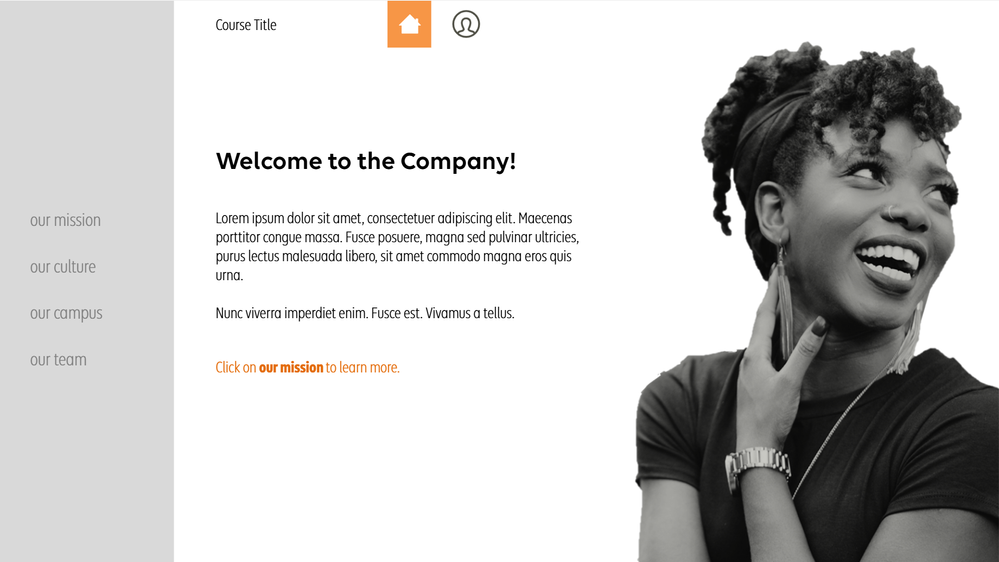Click the circular person avatar icon
Viewport: 999px width, 562px height.
pyautogui.click(x=466, y=24)
